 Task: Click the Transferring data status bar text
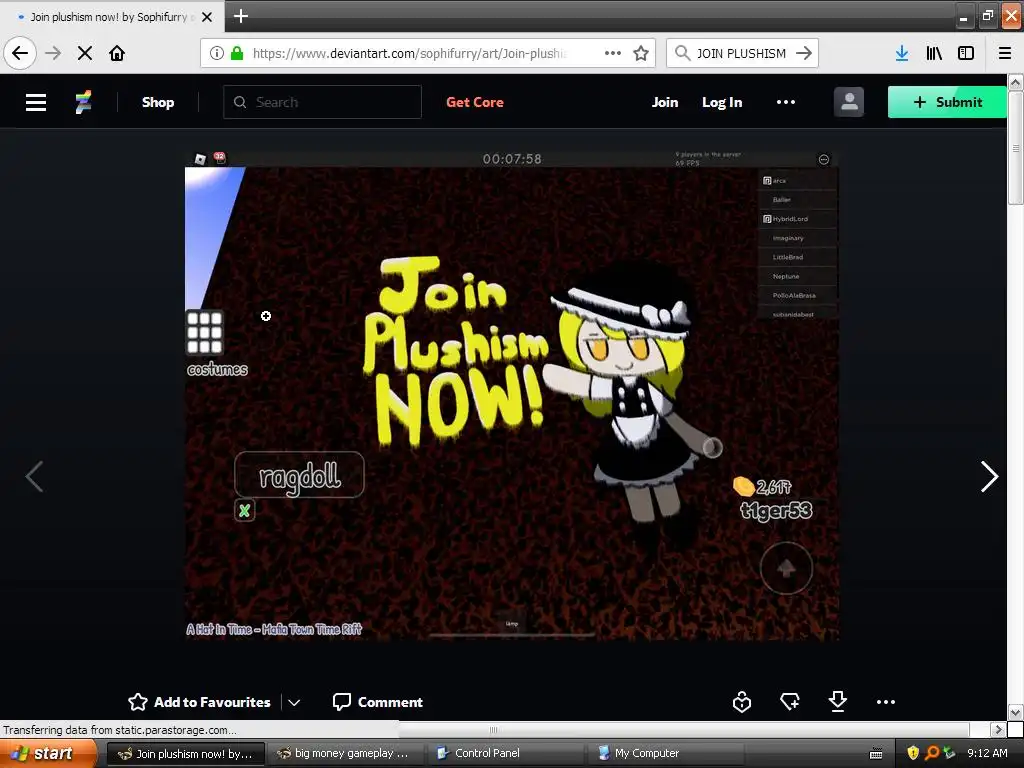coord(120,729)
